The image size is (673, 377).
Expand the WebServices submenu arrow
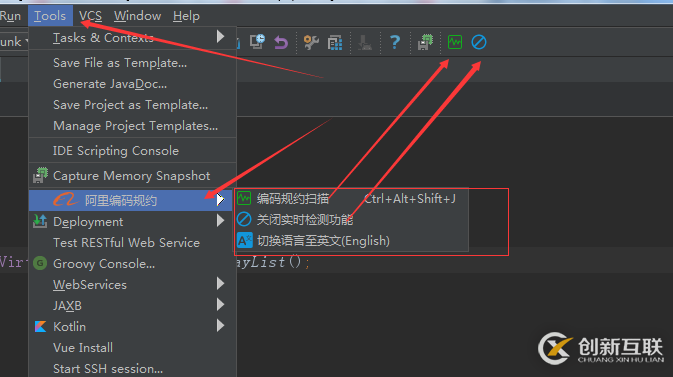tap(220, 283)
